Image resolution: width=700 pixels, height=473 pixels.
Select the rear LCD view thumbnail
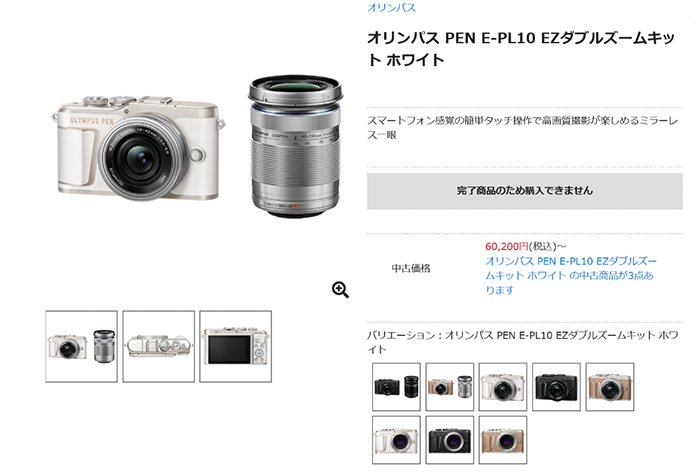[x=236, y=346]
